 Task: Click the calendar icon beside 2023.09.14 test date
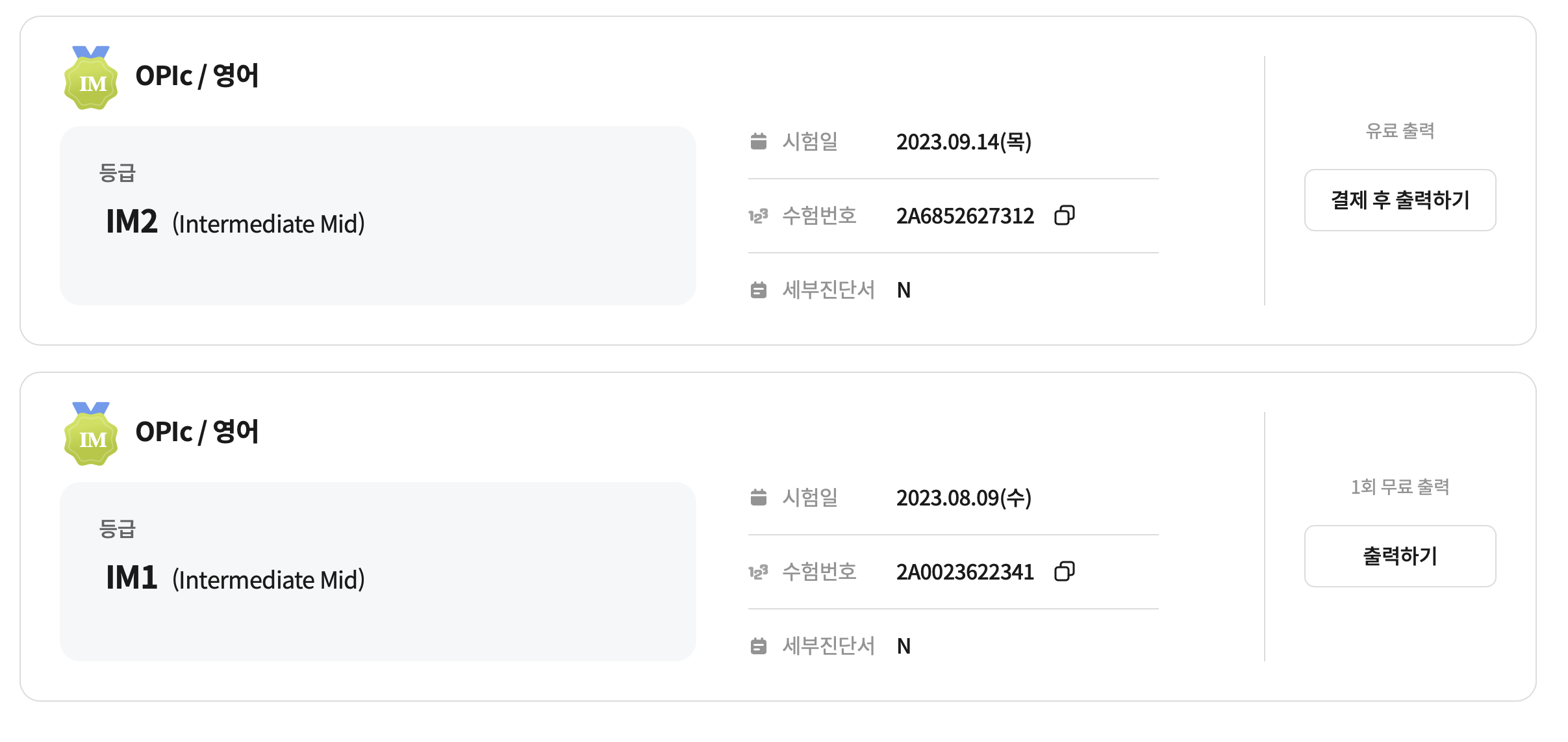coord(758,141)
